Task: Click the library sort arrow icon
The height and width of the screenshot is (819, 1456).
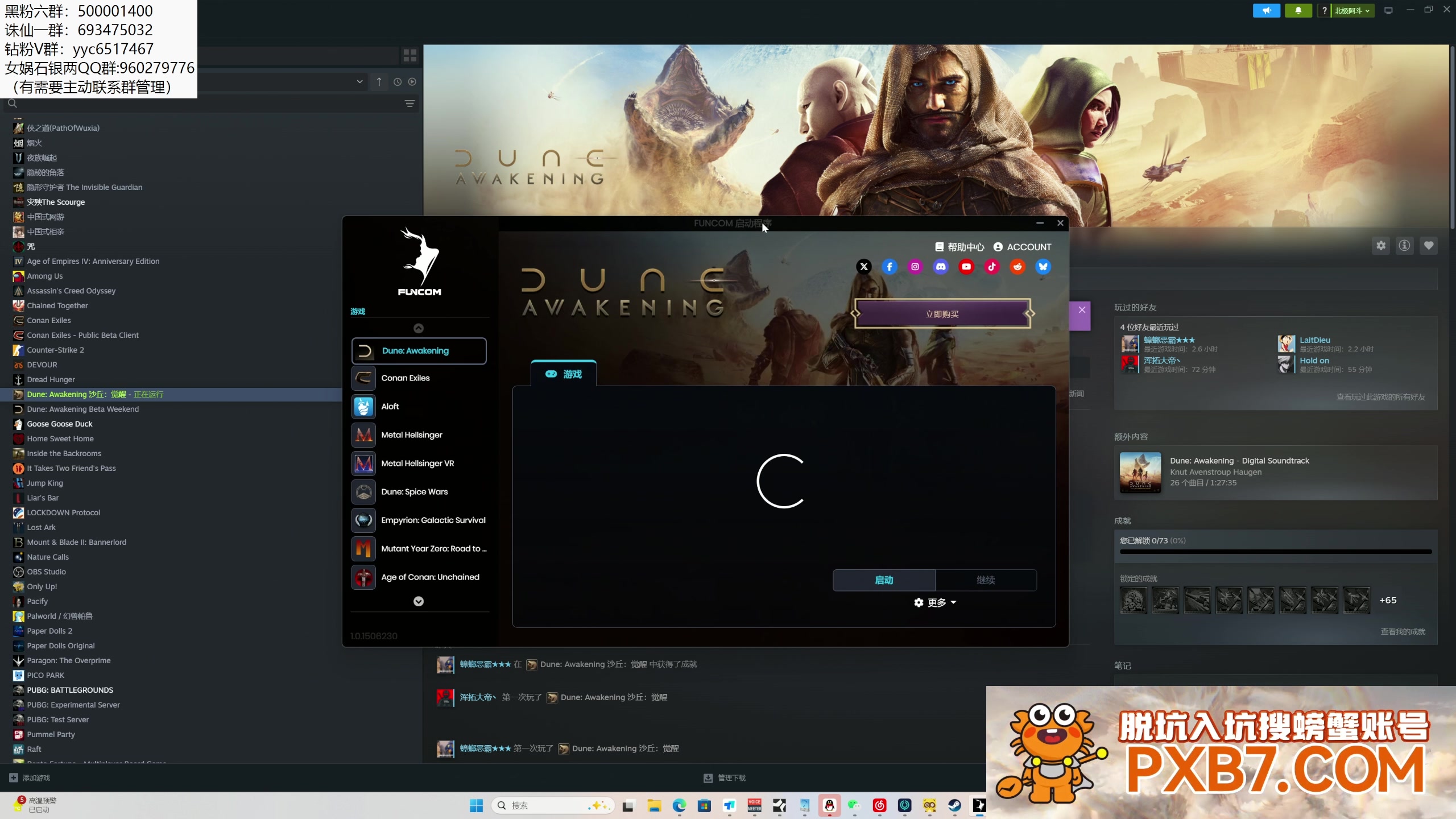Action: 379,82
